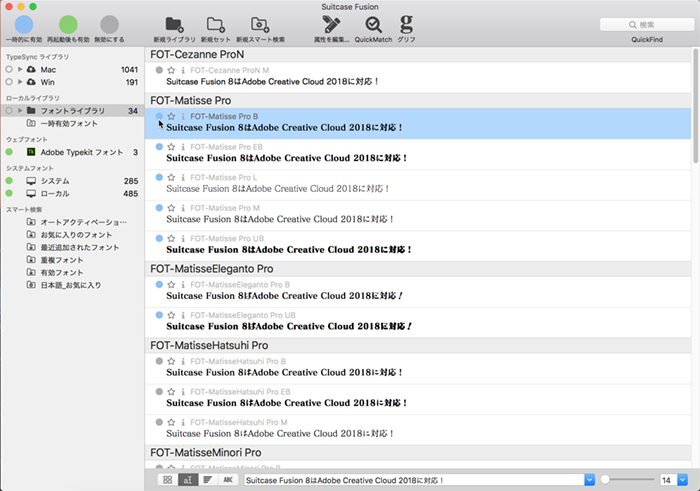Favorite FOT-Matisse Pro L with star
This screenshot has height=491, width=700.
171,177
